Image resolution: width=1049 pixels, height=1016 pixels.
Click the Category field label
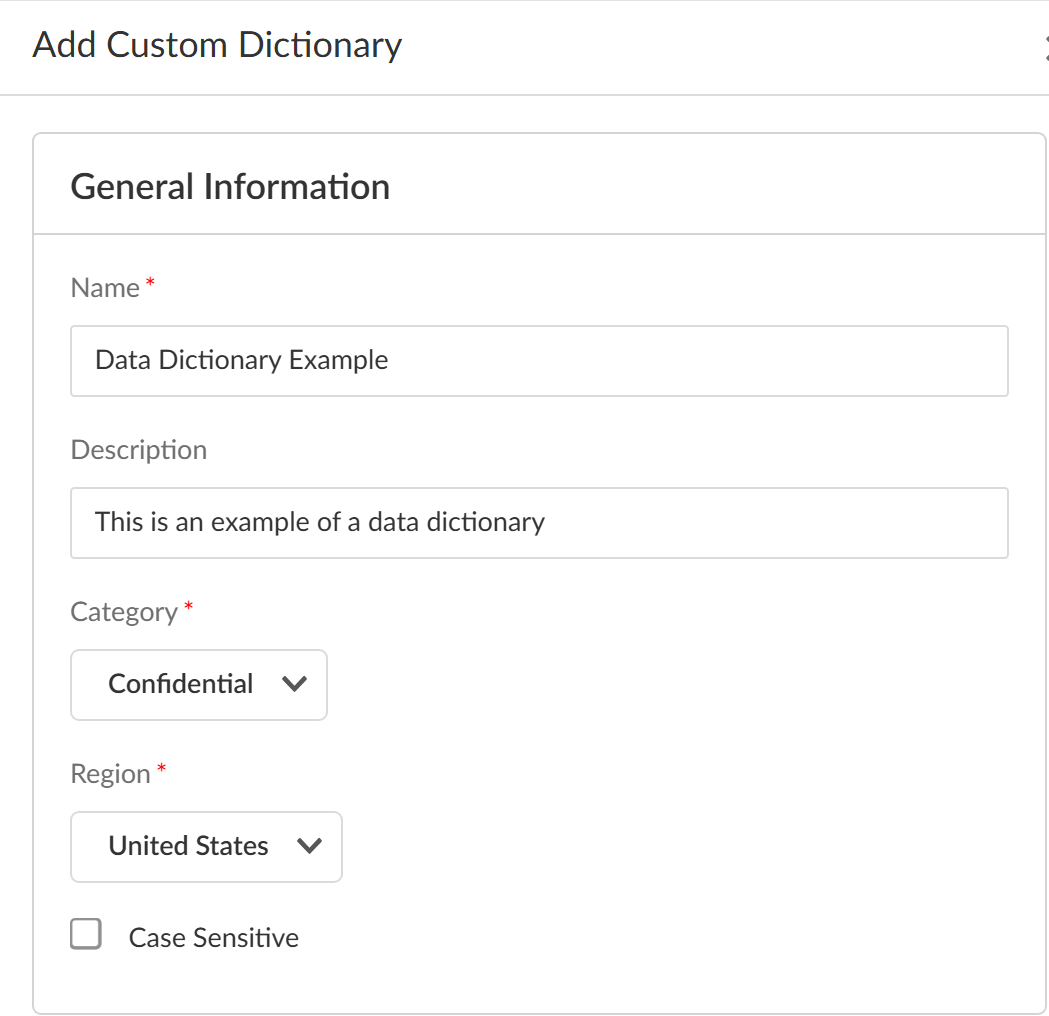click(124, 612)
